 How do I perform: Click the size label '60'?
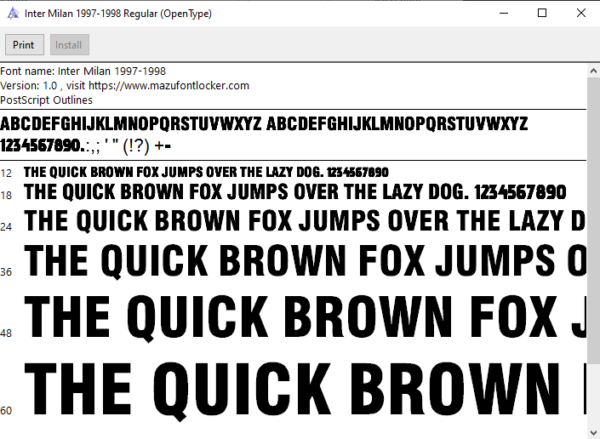pos(6,411)
